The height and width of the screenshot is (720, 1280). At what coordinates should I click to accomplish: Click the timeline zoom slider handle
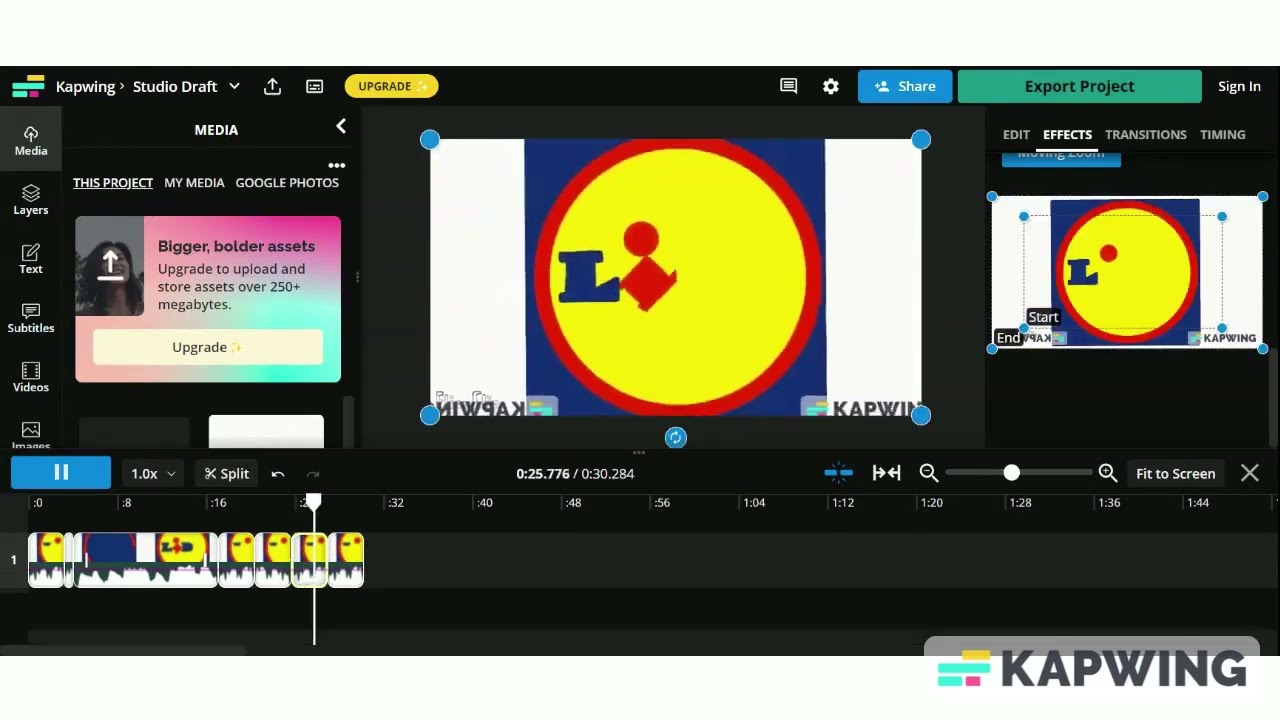click(x=1012, y=472)
